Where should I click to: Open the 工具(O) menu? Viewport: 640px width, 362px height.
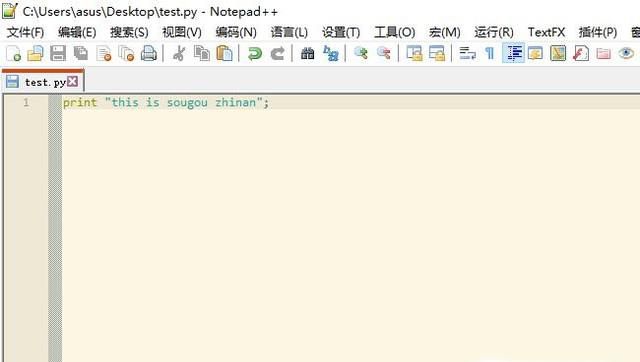coord(395,32)
